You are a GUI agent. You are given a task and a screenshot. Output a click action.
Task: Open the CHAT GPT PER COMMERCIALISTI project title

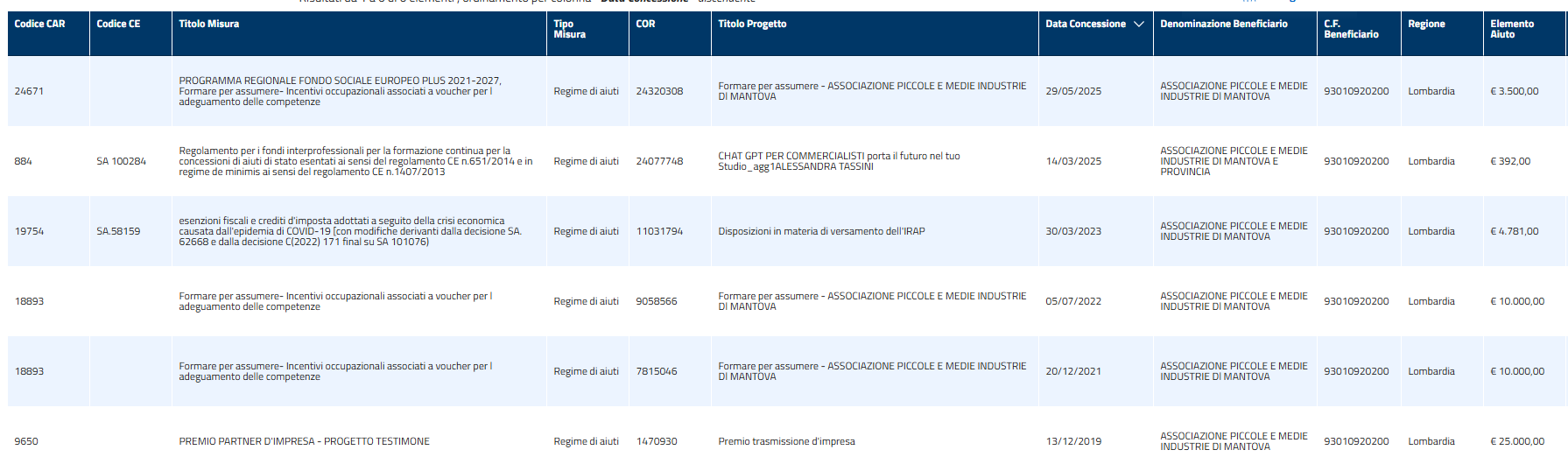coord(838,161)
